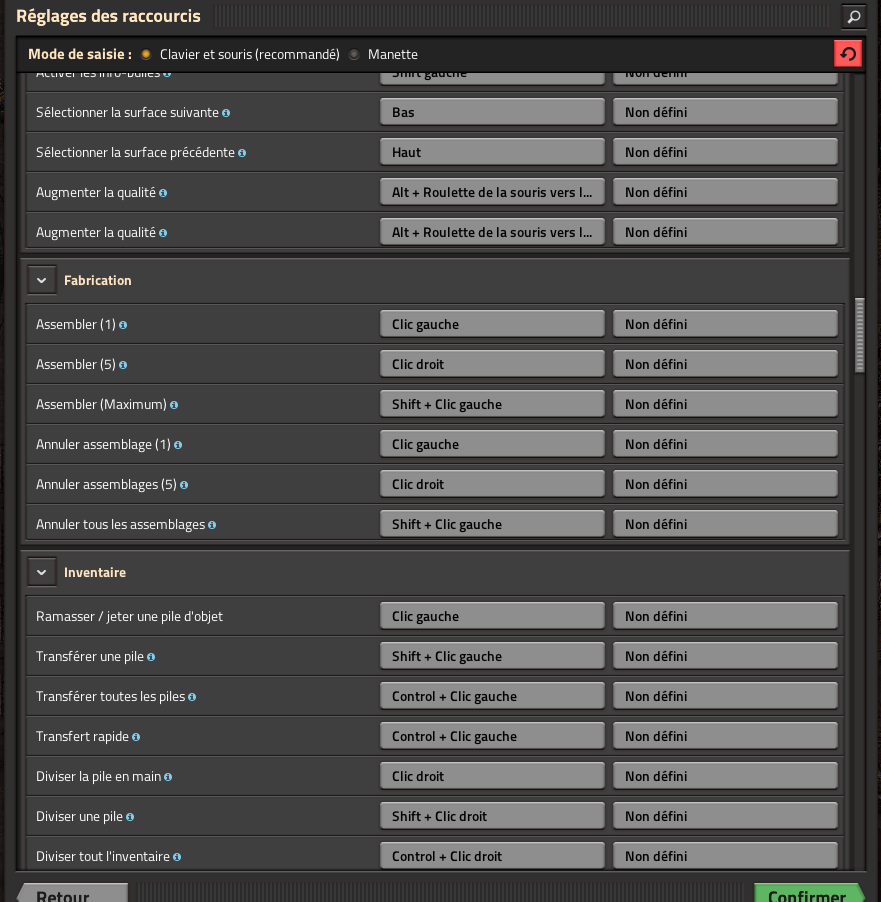Collapse the Fabrication section
This screenshot has width=881, height=902.
coord(41,281)
